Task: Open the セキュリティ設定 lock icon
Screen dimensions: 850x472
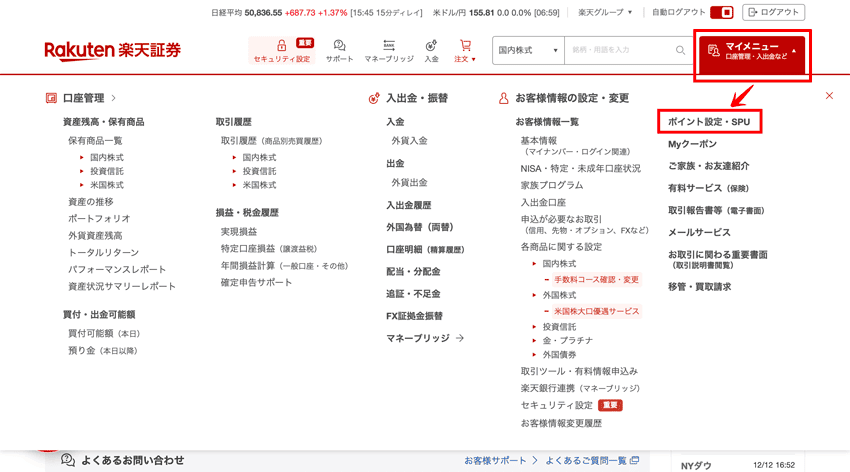Action: [281, 46]
